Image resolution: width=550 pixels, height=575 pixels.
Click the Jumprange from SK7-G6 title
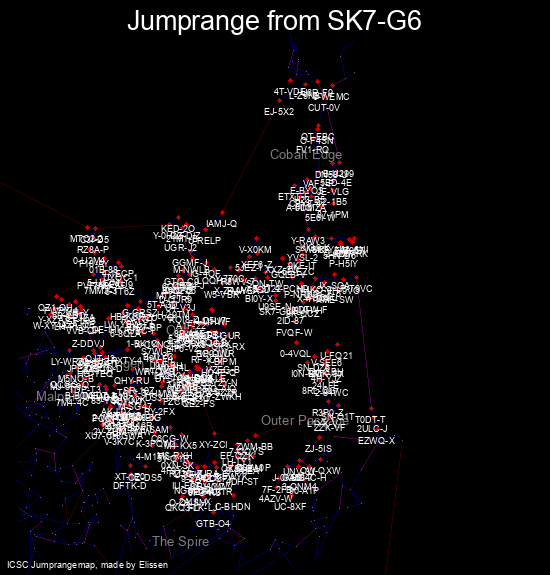coord(274,21)
